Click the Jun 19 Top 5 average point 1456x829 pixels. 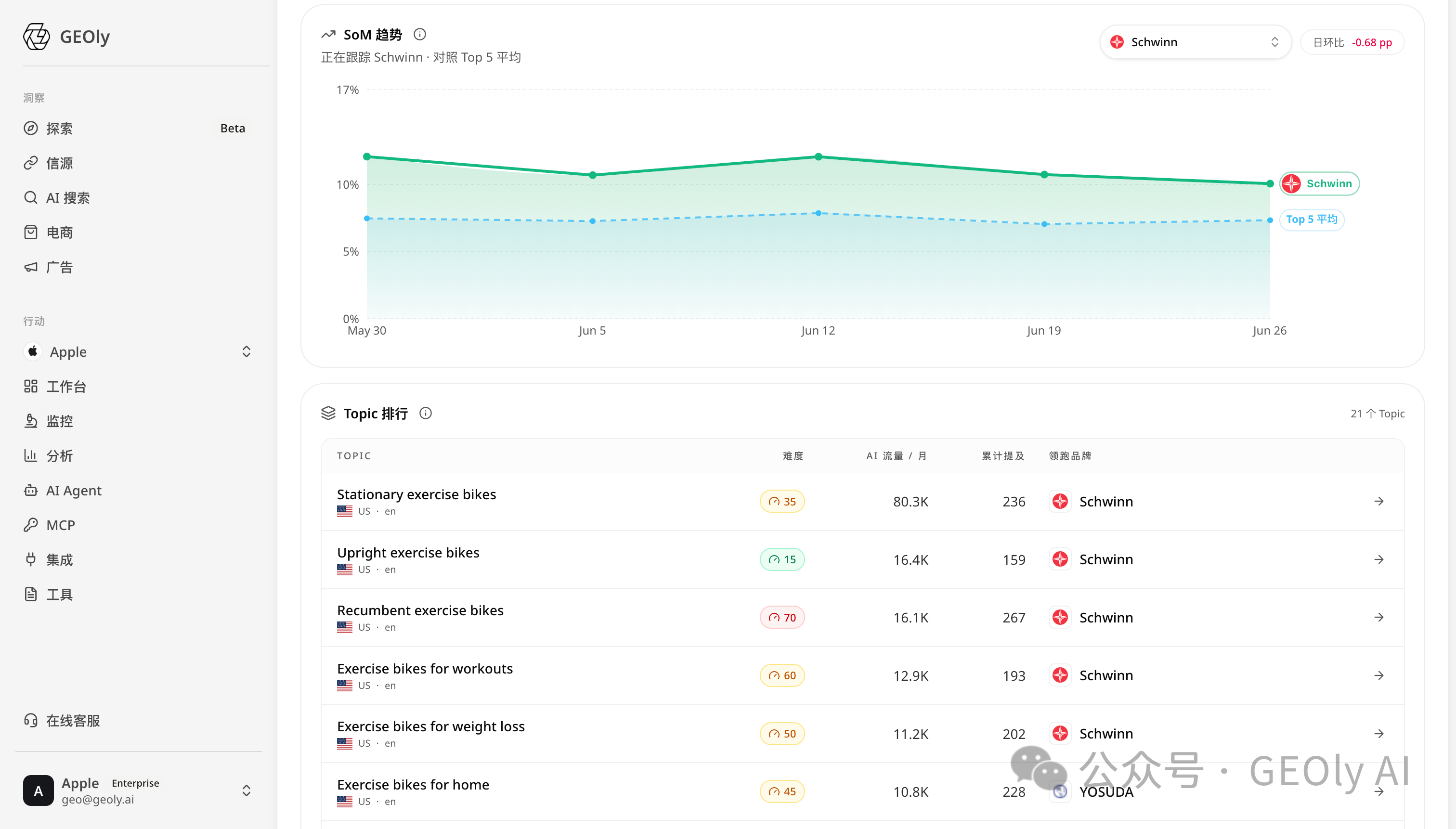[1044, 224]
